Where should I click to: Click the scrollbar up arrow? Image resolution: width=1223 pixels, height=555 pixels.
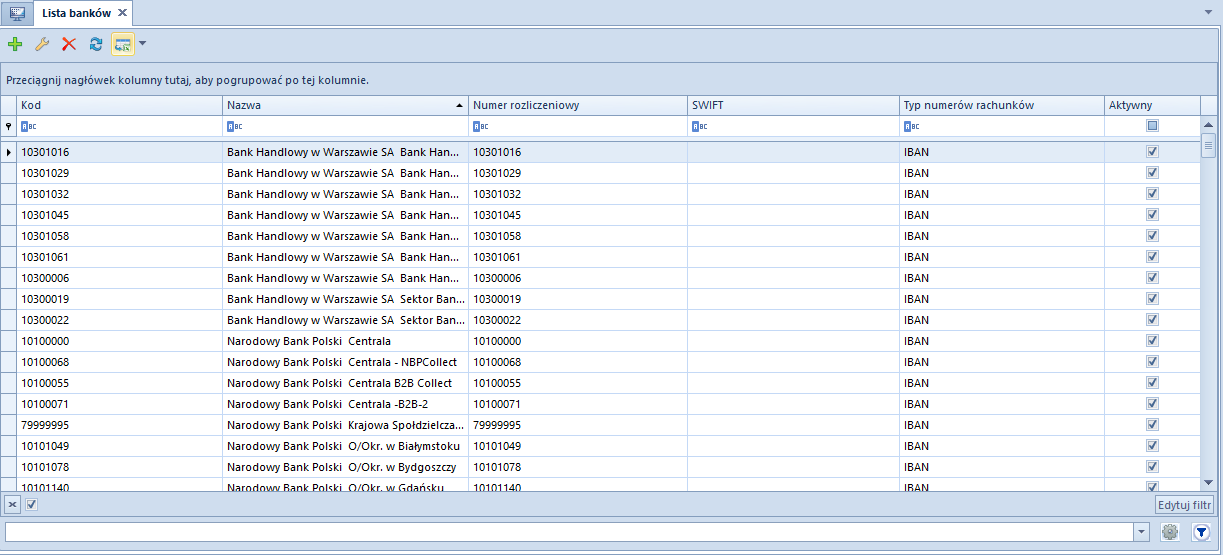pyautogui.click(x=1208, y=125)
